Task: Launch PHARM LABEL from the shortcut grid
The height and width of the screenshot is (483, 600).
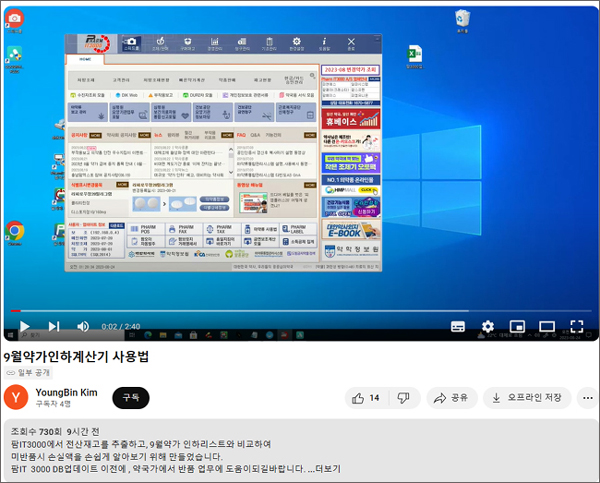Action: pyautogui.click(x=298, y=229)
